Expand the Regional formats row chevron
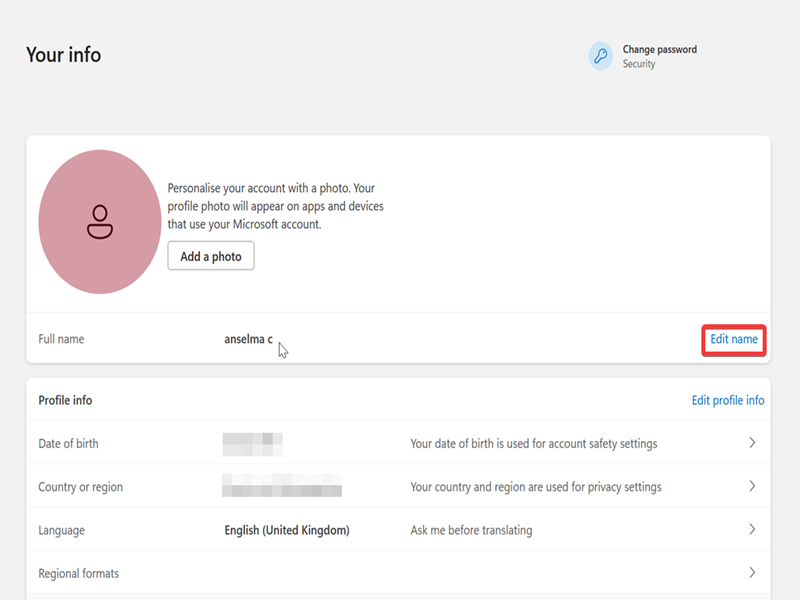This screenshot has width=800, height=600. click(752, 573)
